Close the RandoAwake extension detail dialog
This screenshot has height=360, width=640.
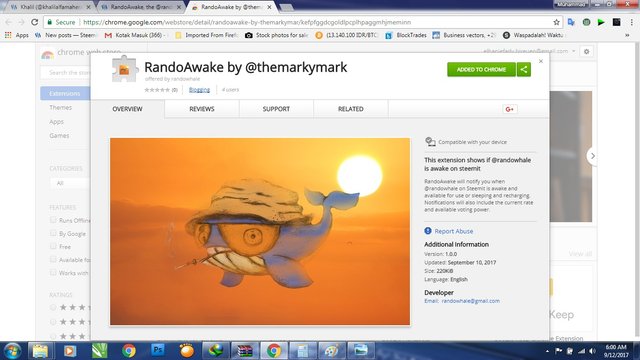(x=541, y=61)
